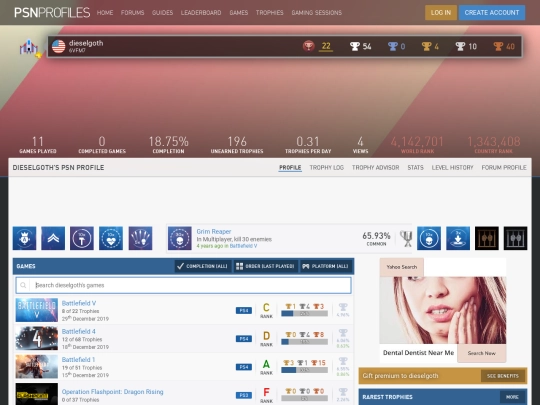Click the Battlefield 1 progress bar
540x405 pixels.
(x=304, y=370)
